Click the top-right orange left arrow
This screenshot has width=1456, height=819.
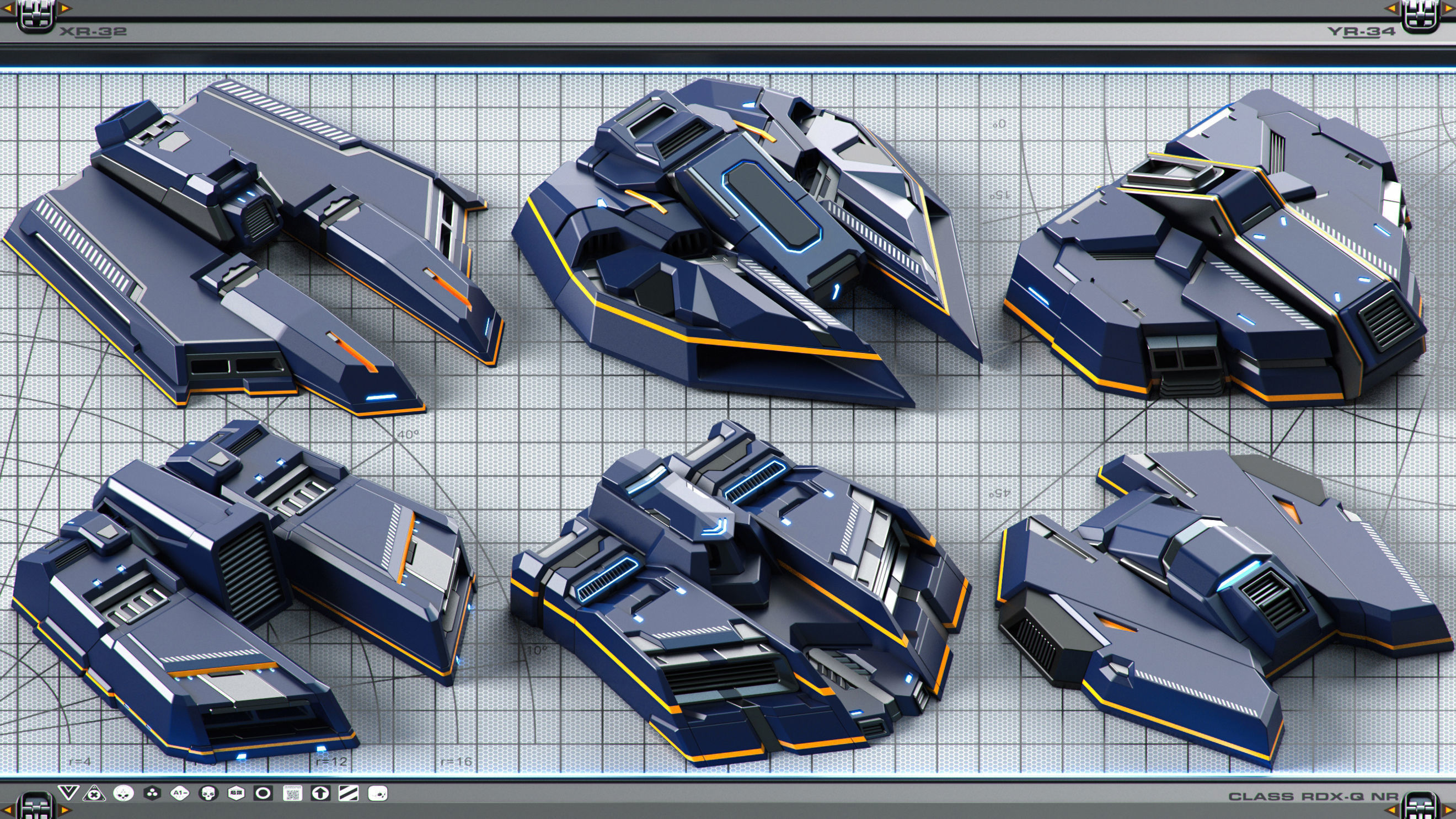[x=1391, y=8]
